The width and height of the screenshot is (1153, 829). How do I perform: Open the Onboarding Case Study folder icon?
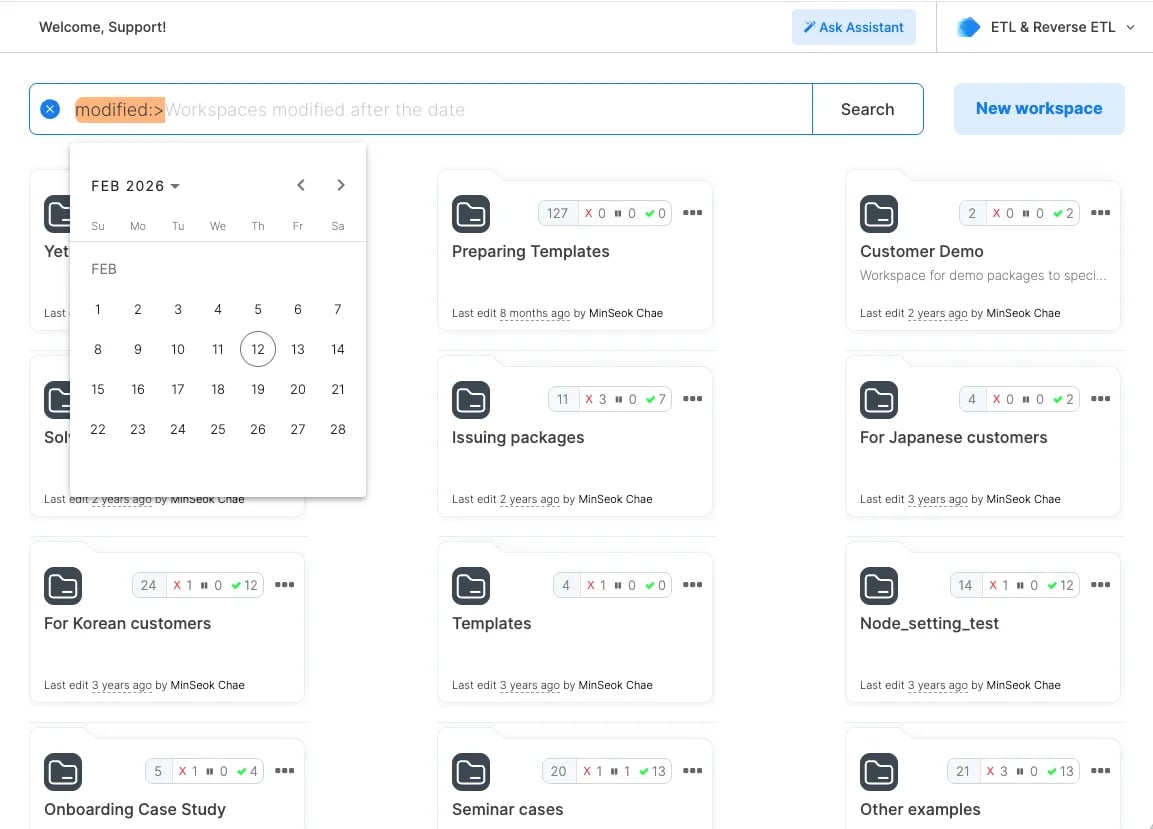pyautogui.click(x=63, y=772)
